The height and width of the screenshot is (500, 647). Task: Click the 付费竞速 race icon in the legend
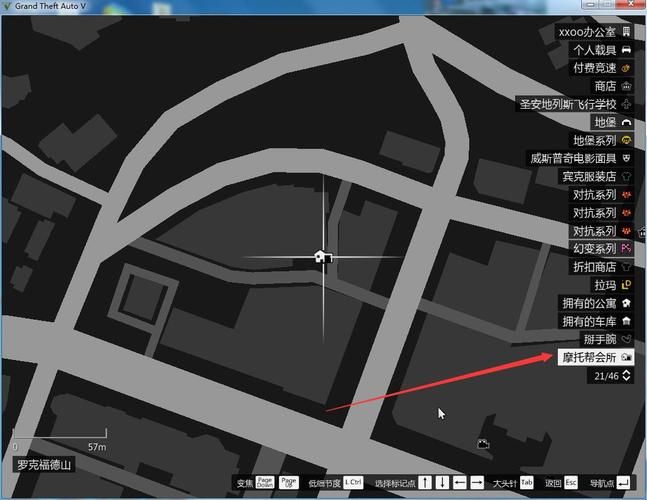(x=626, y=68)
